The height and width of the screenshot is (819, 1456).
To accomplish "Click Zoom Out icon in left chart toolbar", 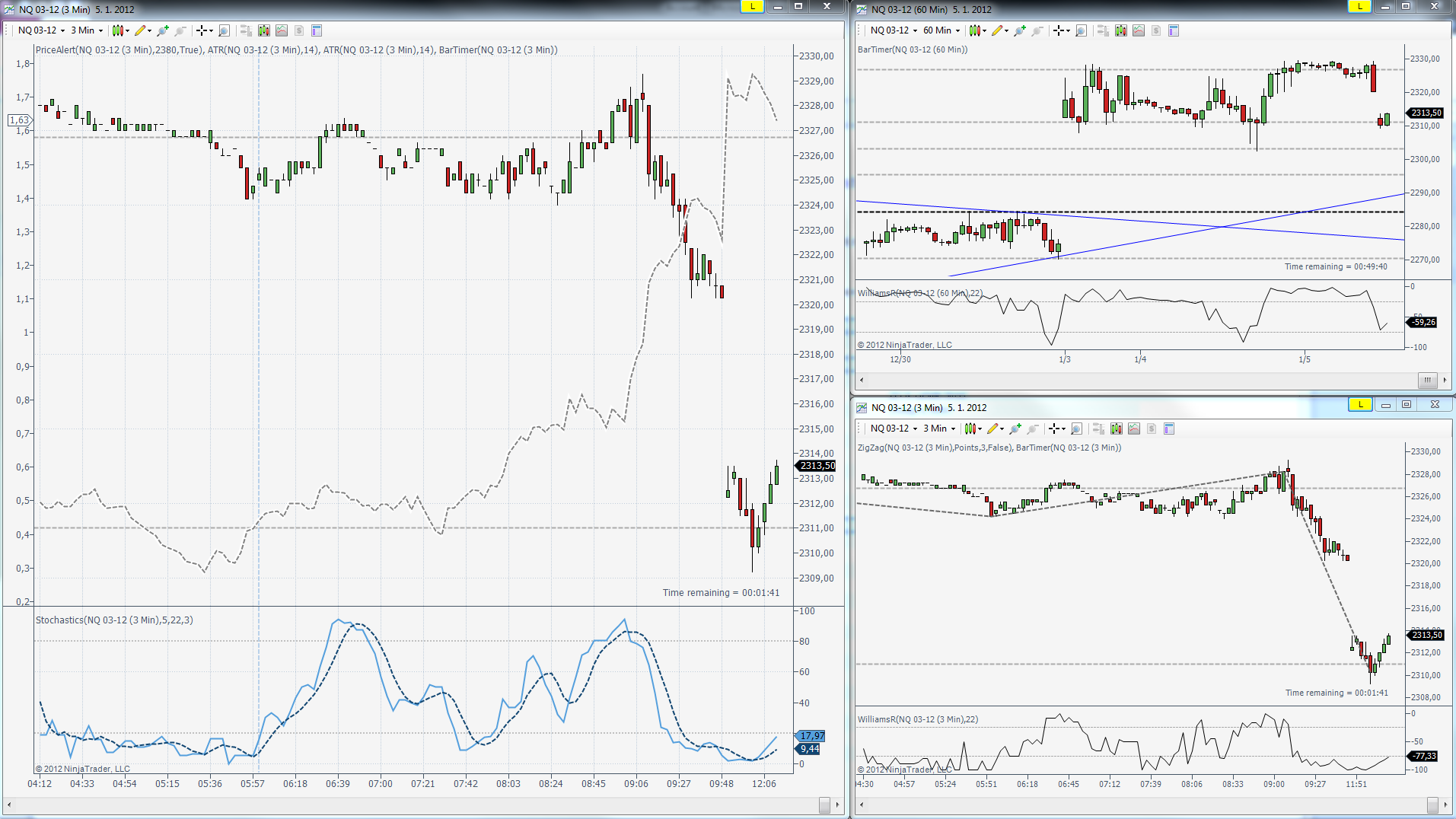I will pos(180,30).
